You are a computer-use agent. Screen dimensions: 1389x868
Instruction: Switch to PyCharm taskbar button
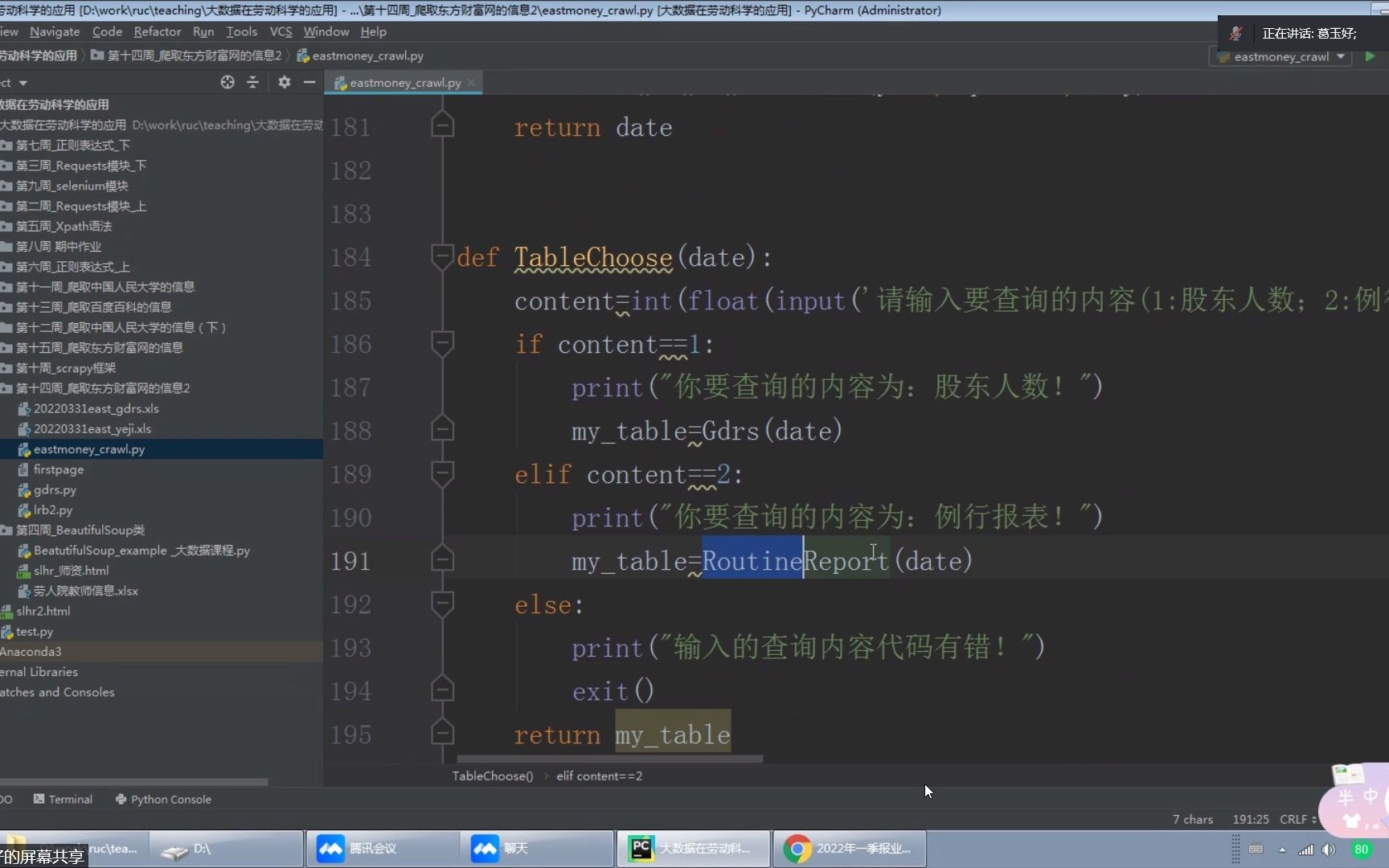693,848
